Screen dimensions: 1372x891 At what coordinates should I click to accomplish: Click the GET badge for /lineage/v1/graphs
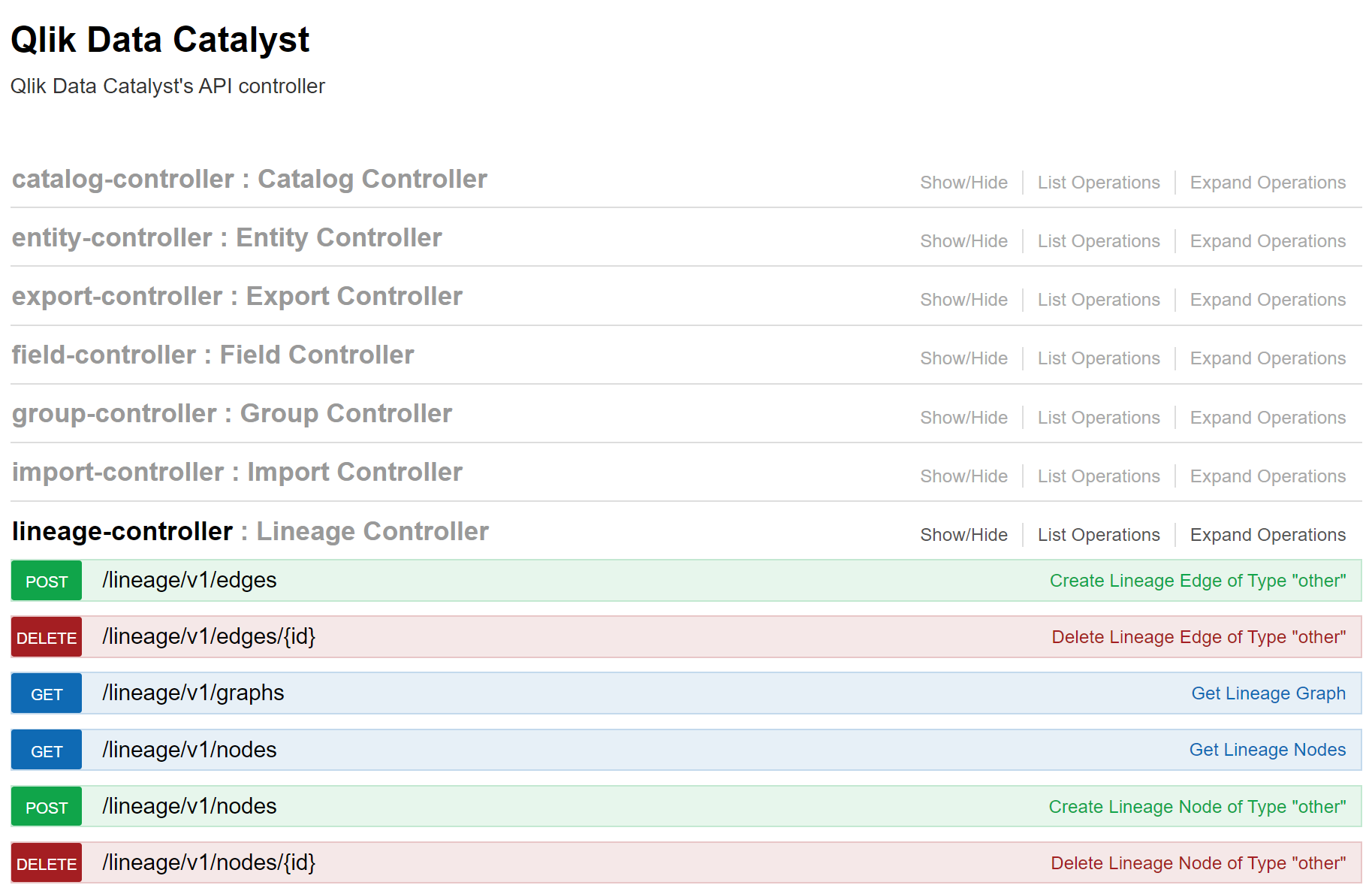(46, 693)
